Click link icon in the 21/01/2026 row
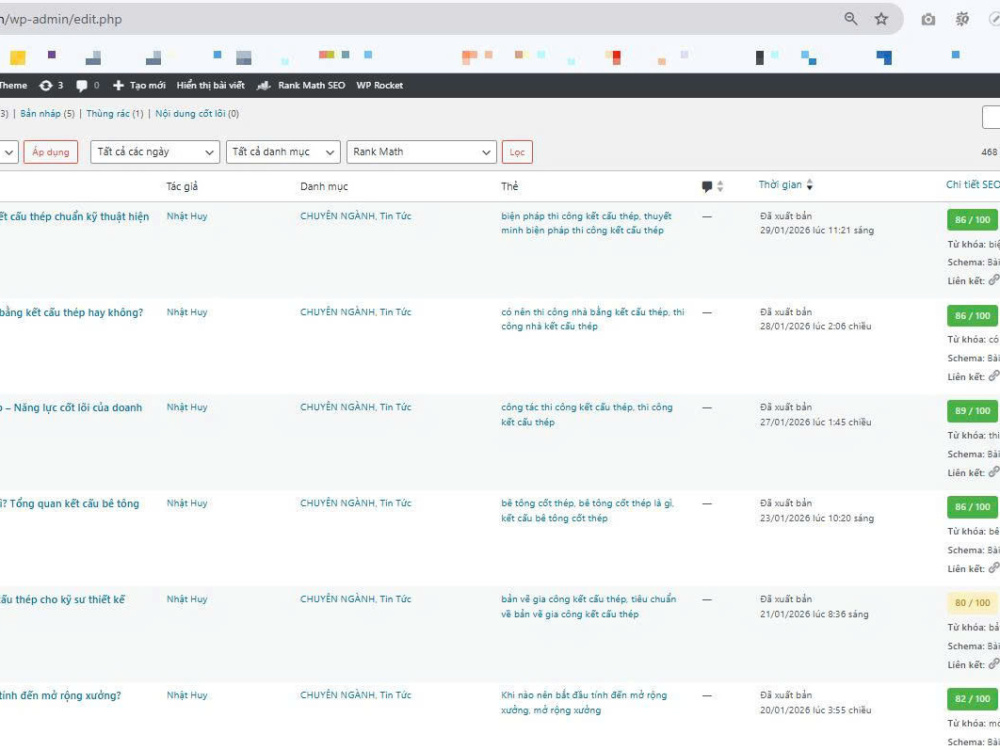This screenshot has height=750, width=1000. pos(994,664)
